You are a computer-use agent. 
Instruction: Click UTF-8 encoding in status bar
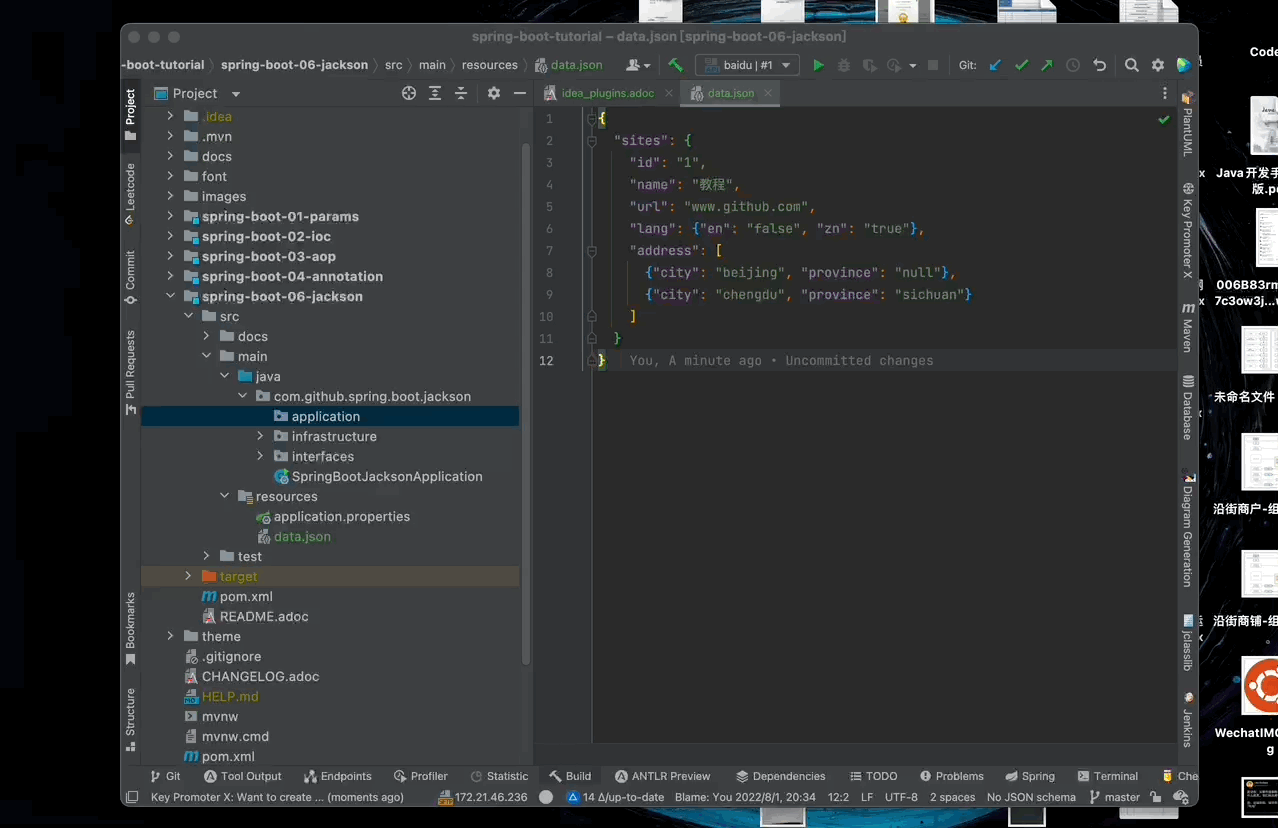click(901, 797)
